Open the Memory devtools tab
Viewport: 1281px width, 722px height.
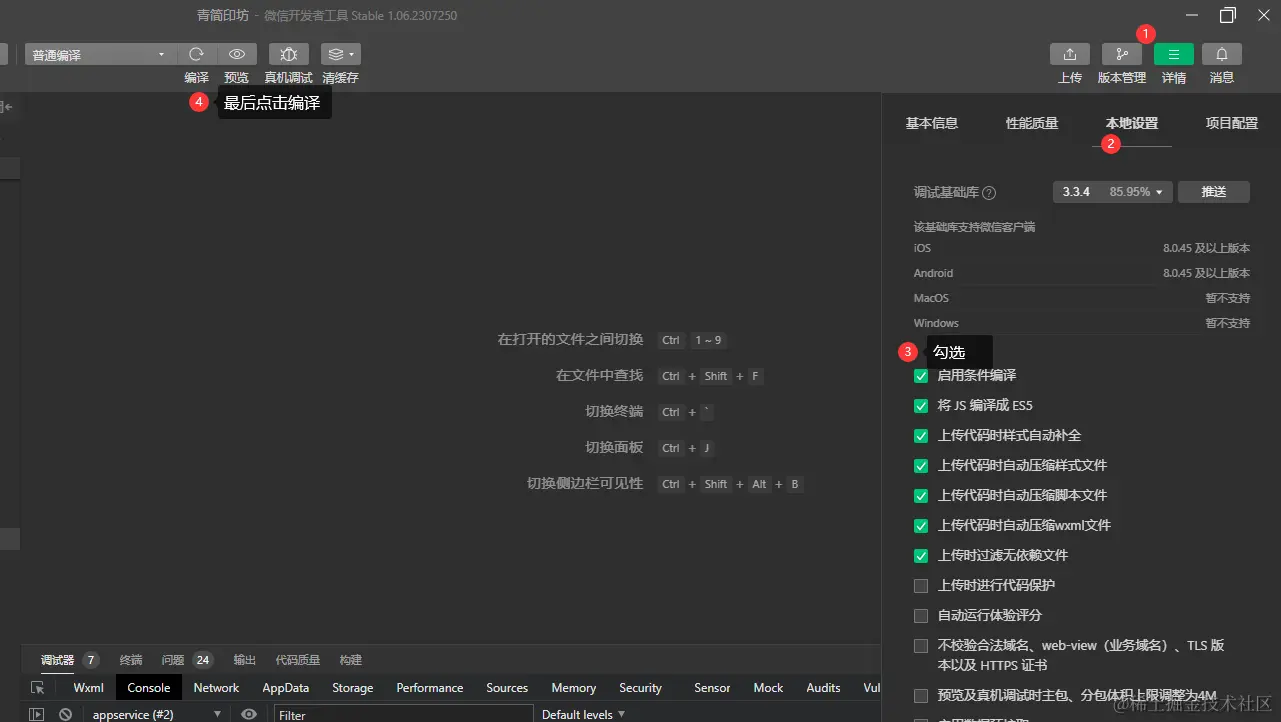[x=574, y=688]
